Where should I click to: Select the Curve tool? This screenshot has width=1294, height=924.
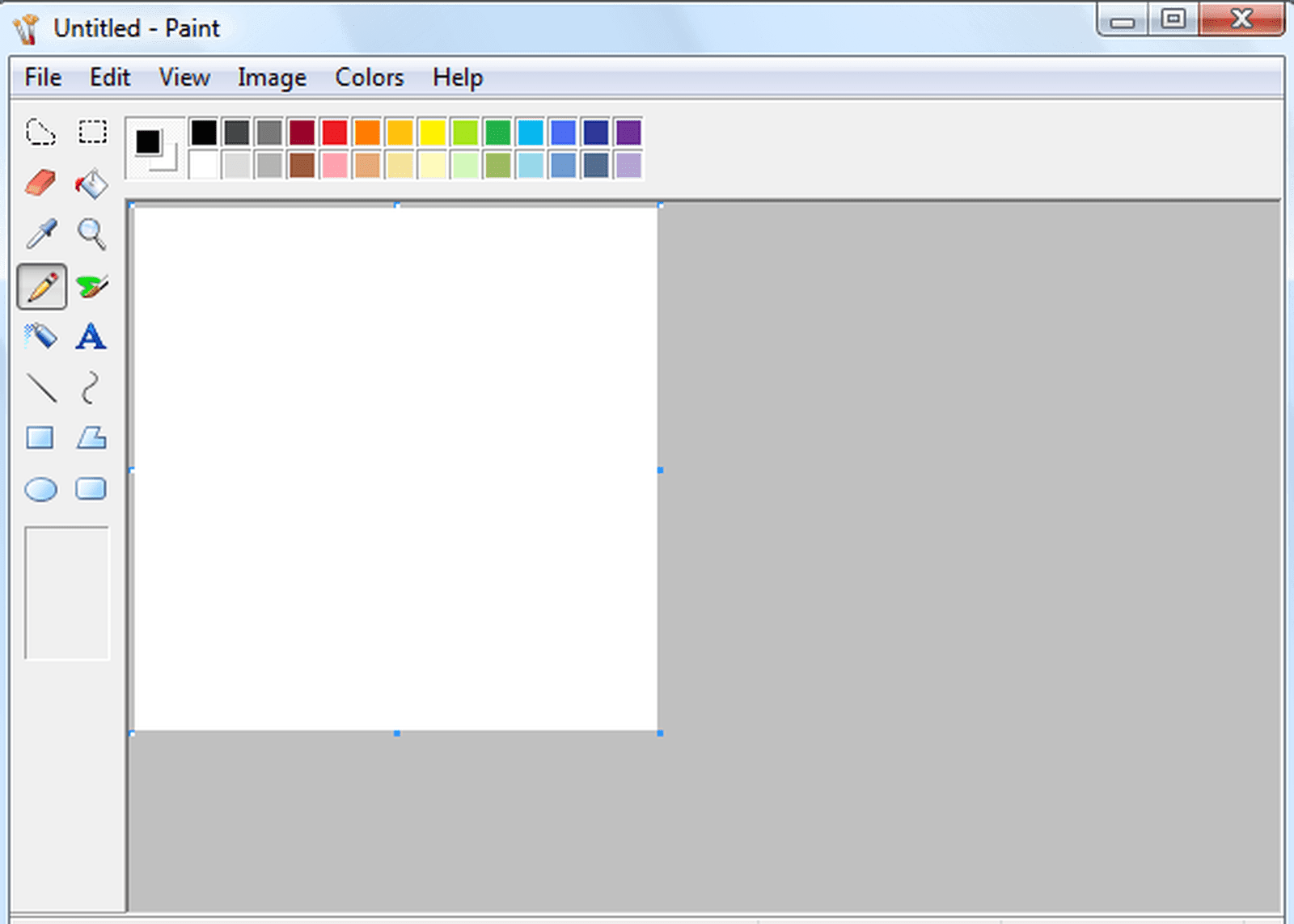(x=91, y=387)
